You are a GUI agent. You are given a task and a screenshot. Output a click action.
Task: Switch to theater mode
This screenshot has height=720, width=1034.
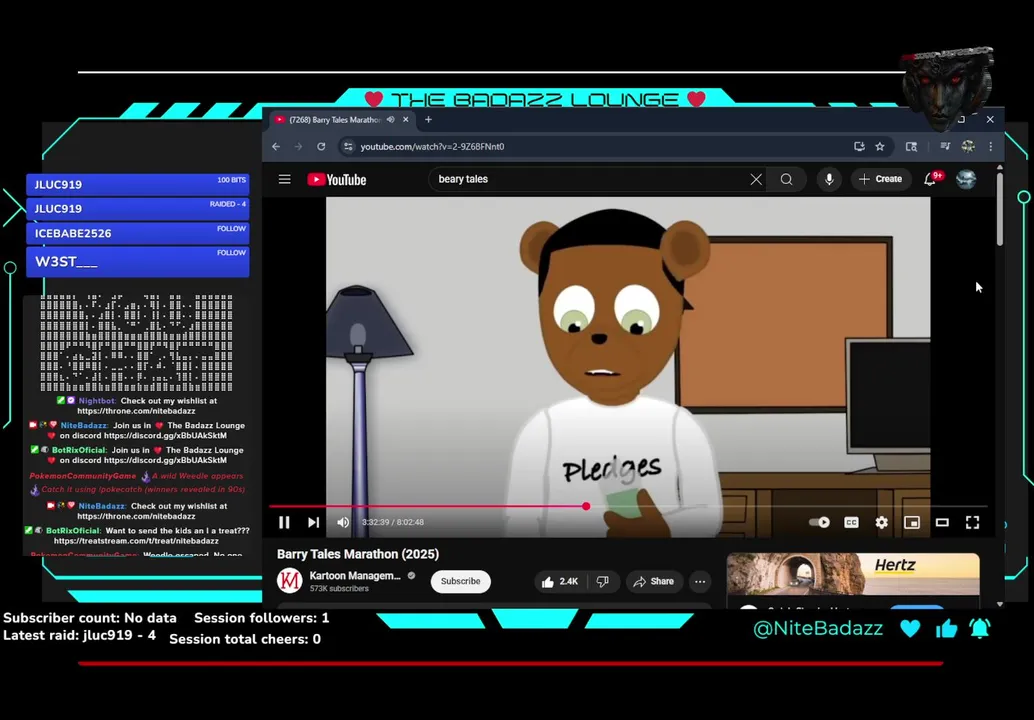[x=942, y=522]
